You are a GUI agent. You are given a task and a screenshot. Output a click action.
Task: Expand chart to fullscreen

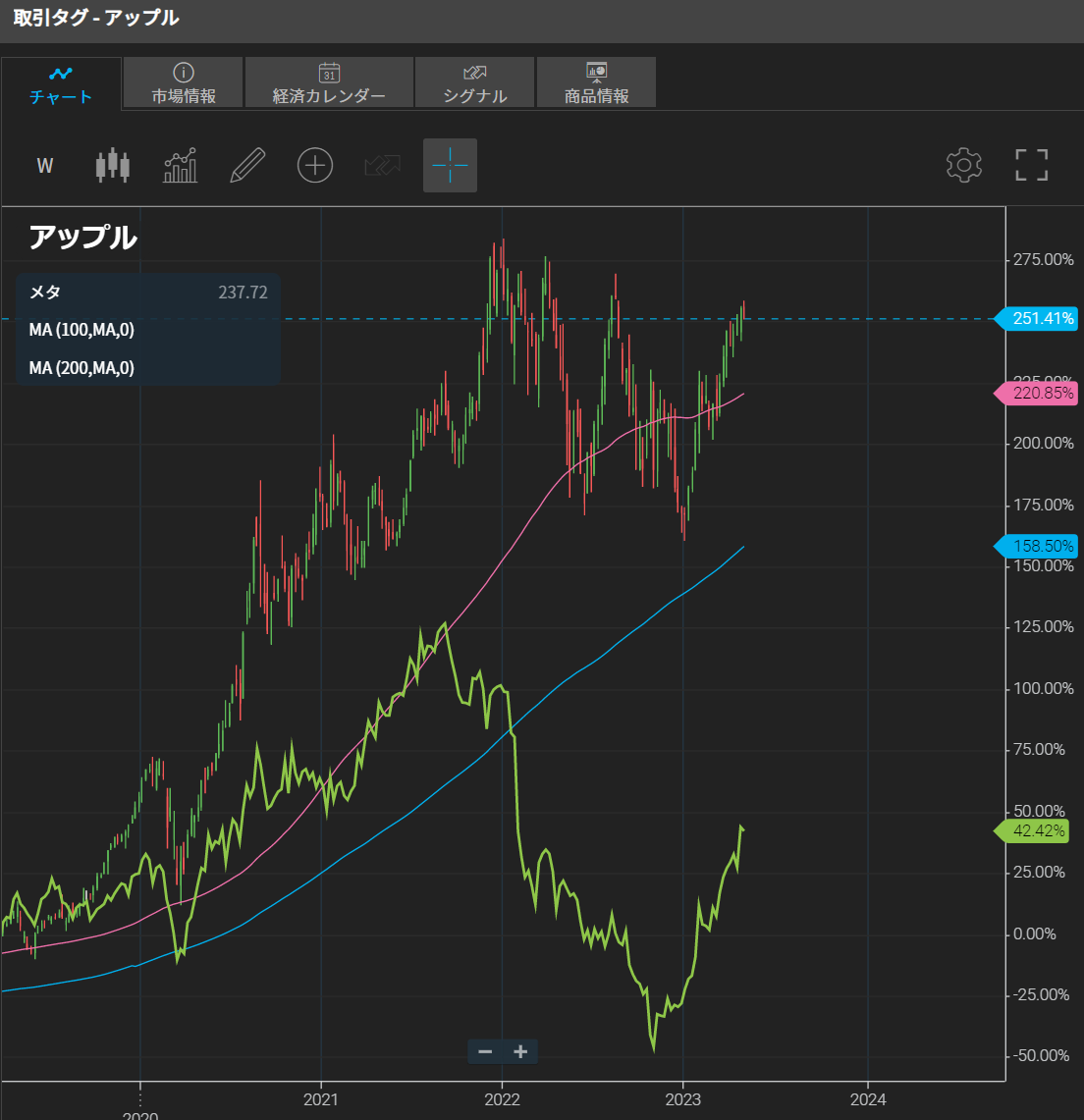pos(1031,166)
